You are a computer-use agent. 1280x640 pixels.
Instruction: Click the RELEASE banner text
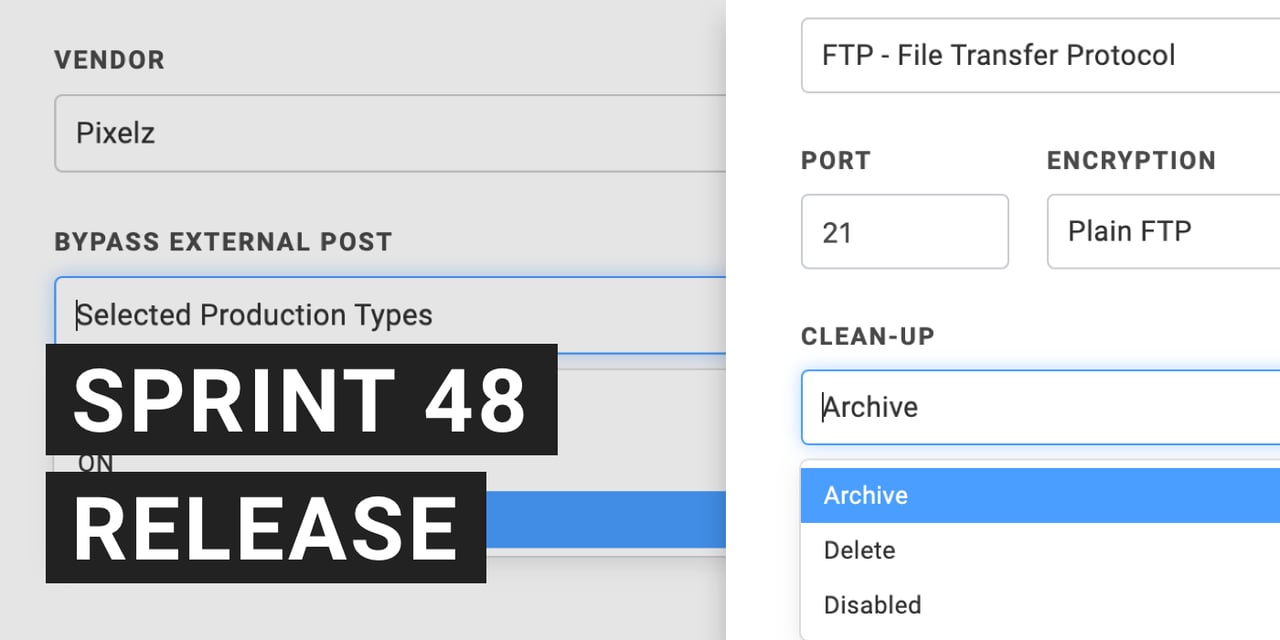pos(265,527)
